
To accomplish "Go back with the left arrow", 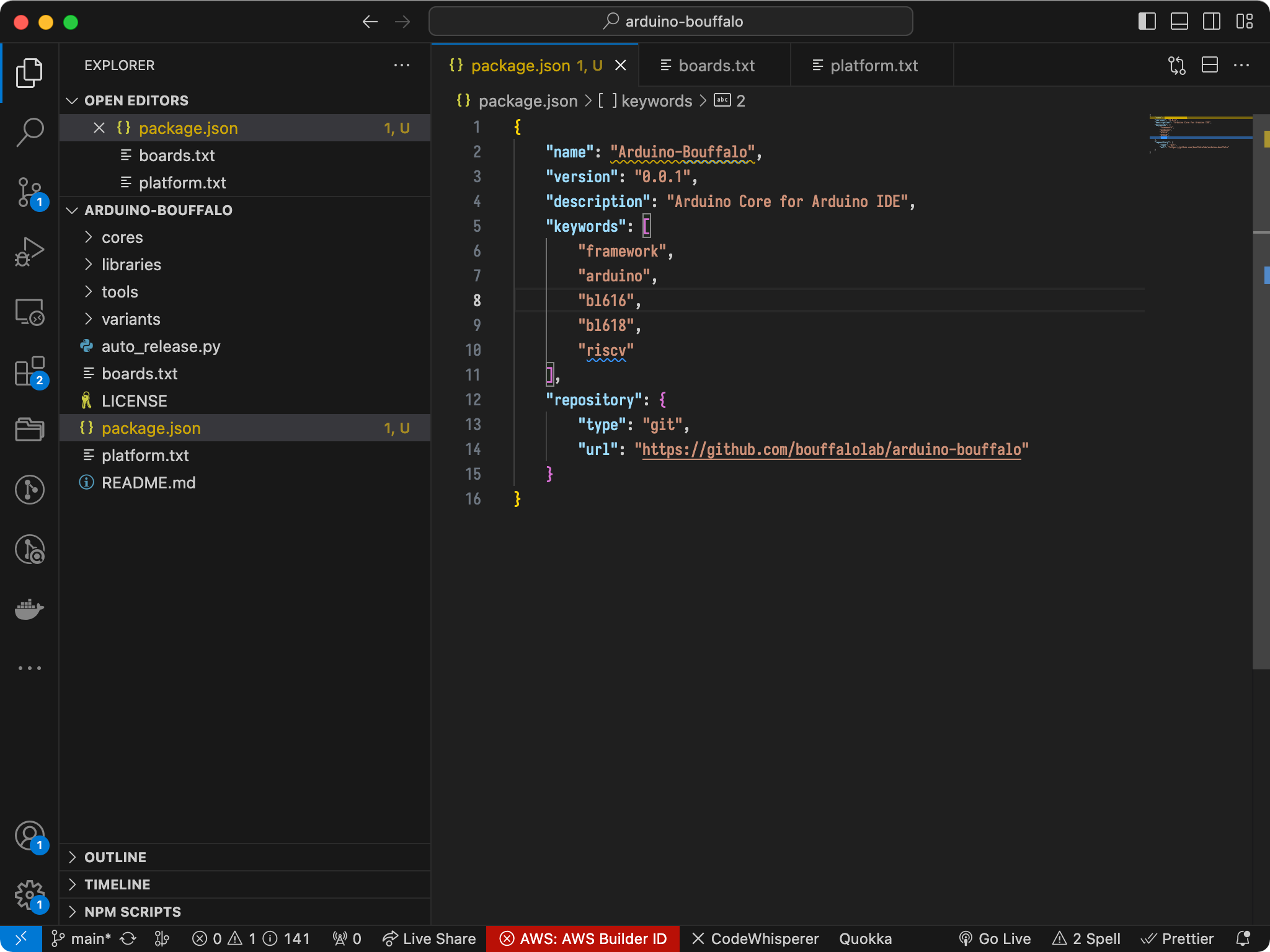I will click(370, 22).
